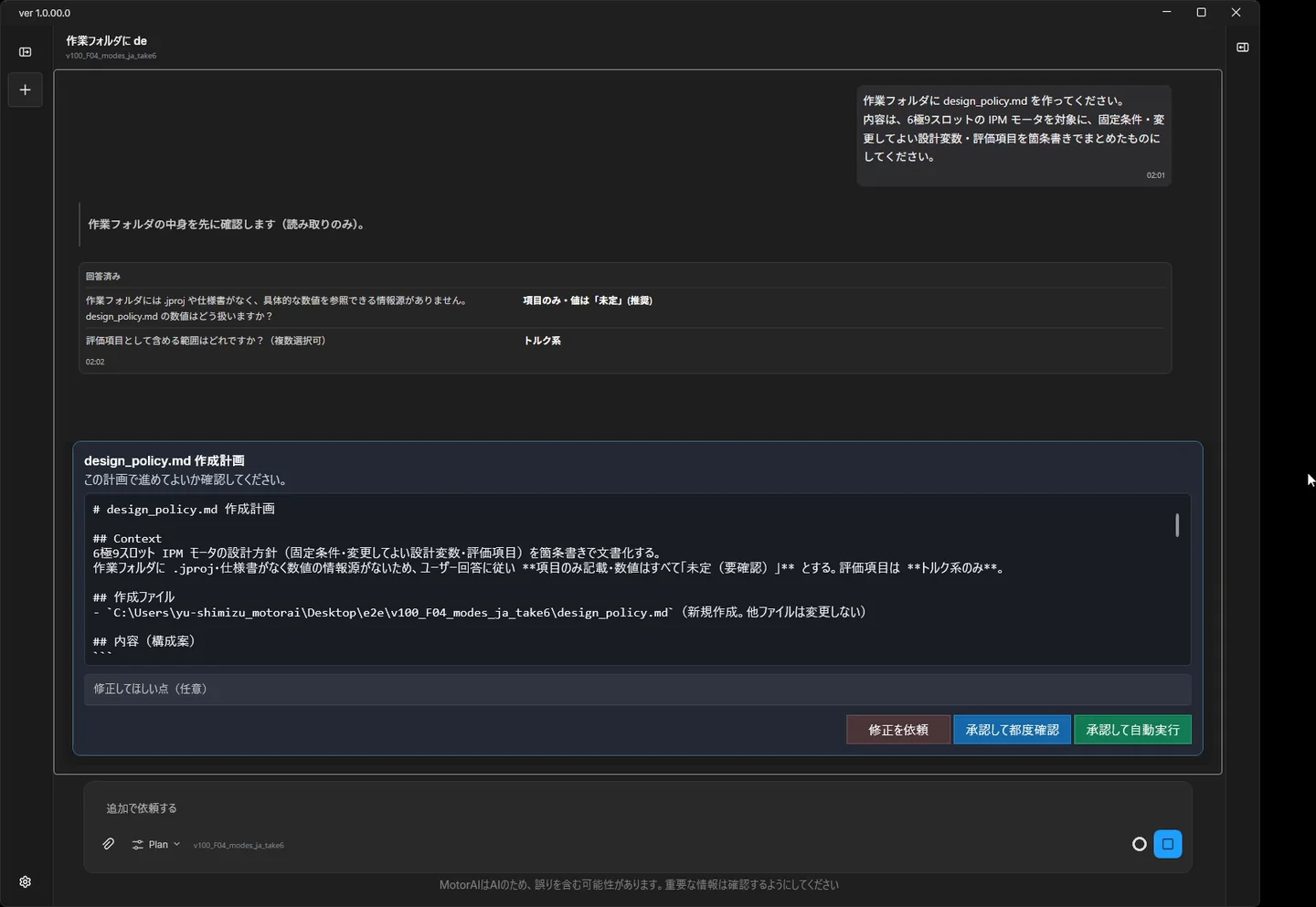Close the application window

(1236, 13)
